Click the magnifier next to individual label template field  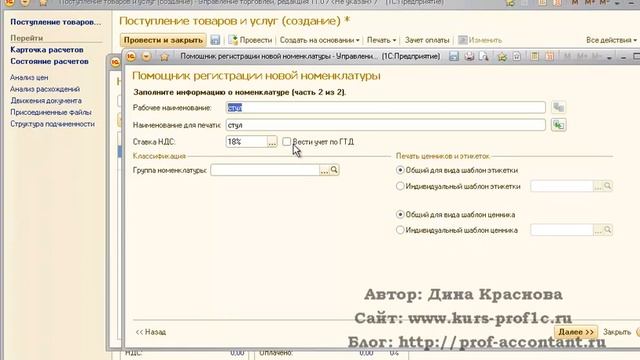click(608, 186)
